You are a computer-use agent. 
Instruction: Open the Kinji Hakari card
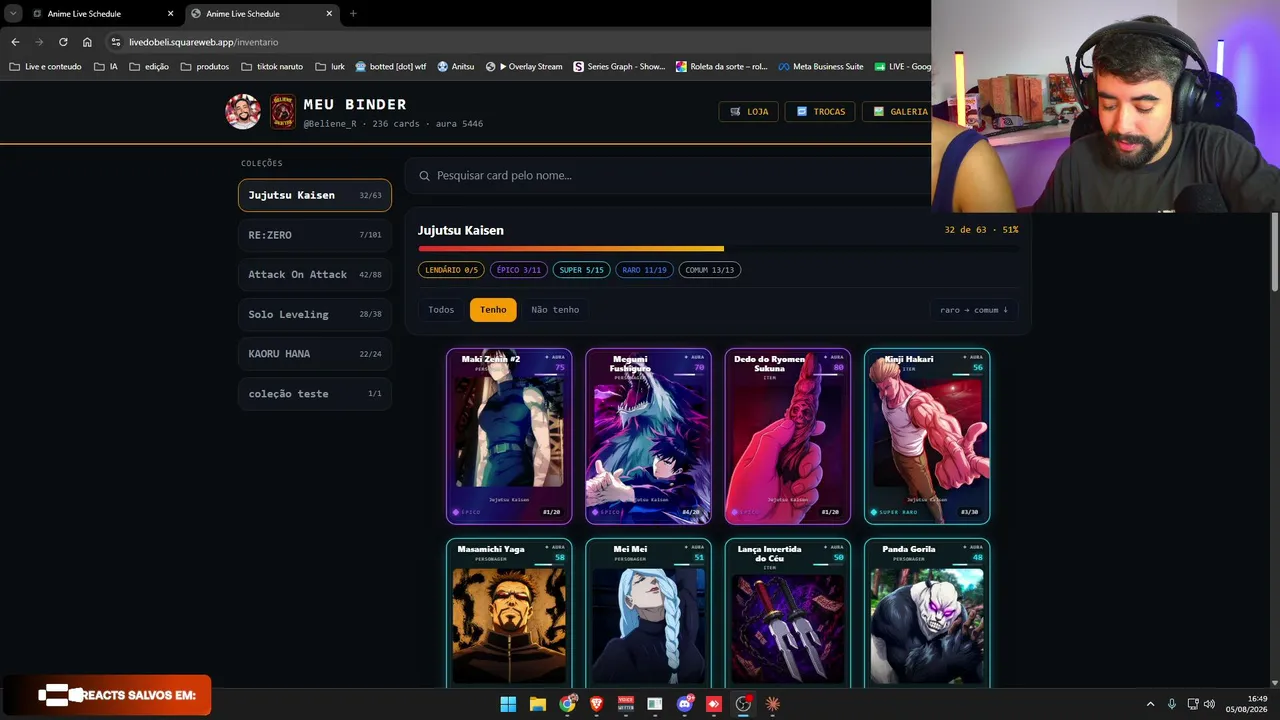(927, 436)
